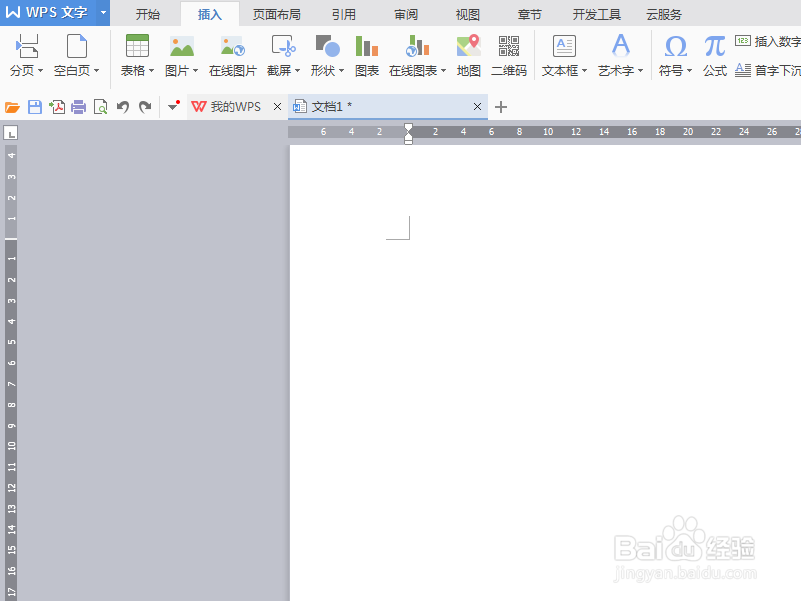Switch to the 开始 ribbon tab
The height and width of the screenshot is (601, 801).
coord(148,14)
